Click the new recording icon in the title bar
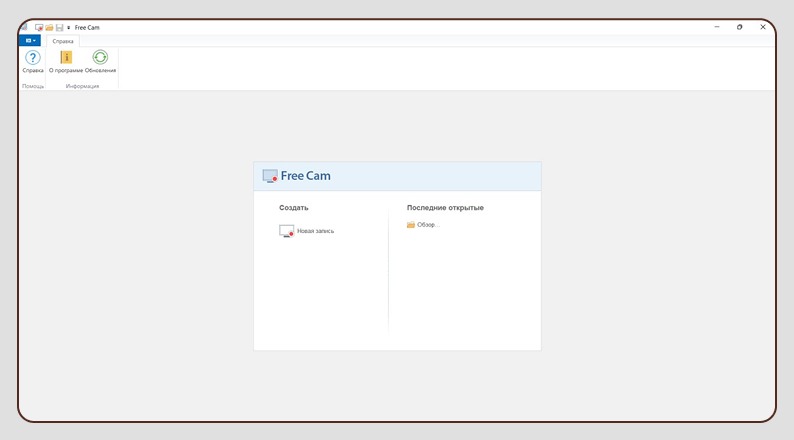This screenshot has width=794, height=440. coord(39,27)
